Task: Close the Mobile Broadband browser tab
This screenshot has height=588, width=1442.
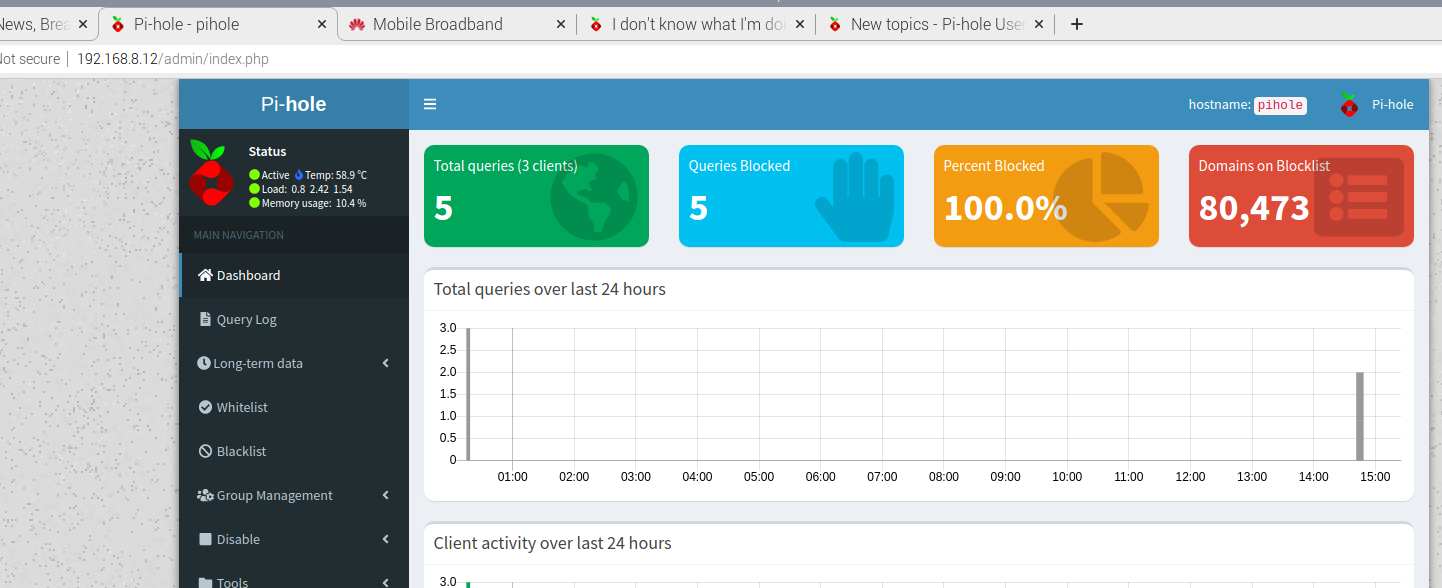Action: point(560,24)
